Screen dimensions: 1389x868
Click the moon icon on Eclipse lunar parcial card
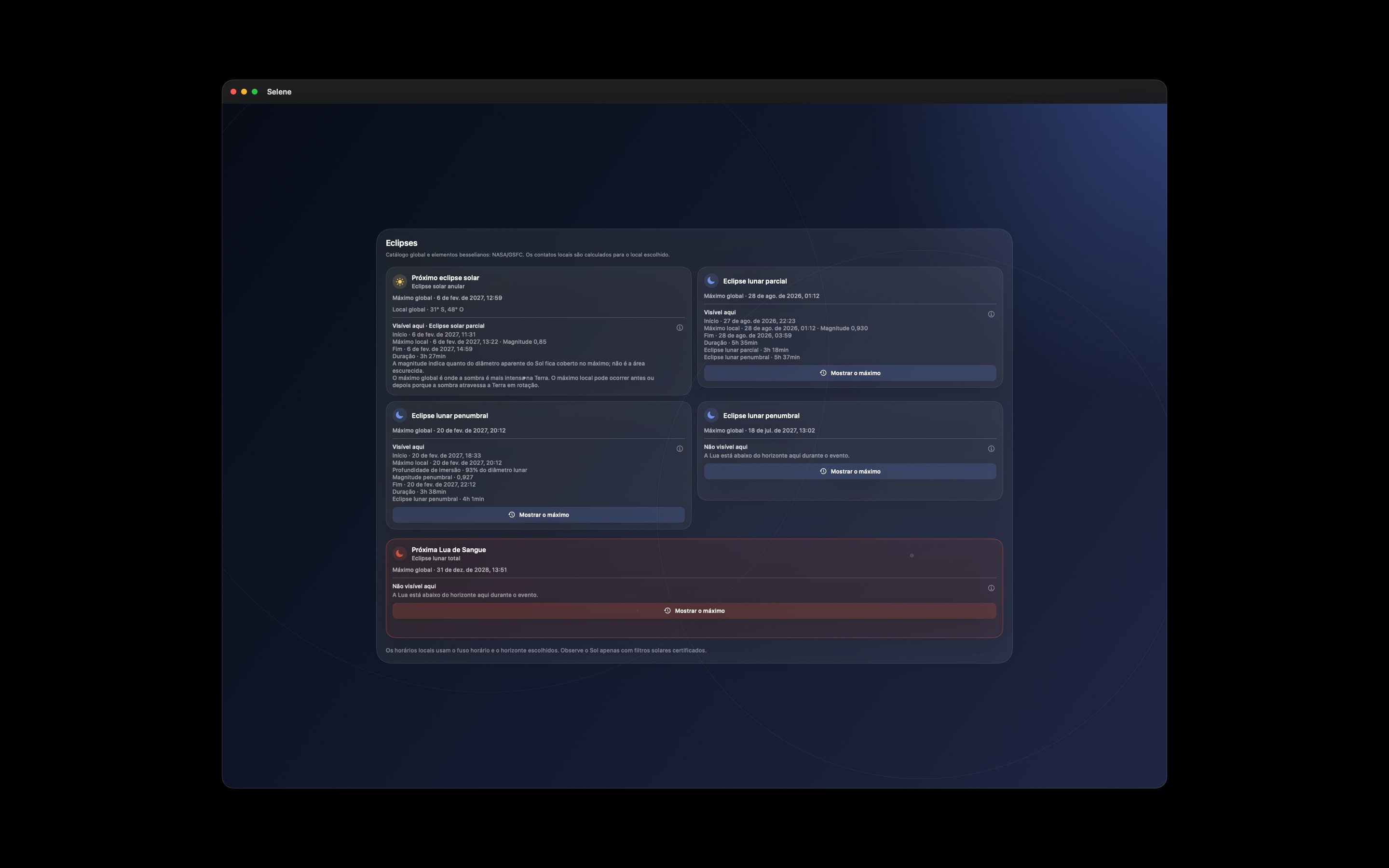tap(711, 281)
